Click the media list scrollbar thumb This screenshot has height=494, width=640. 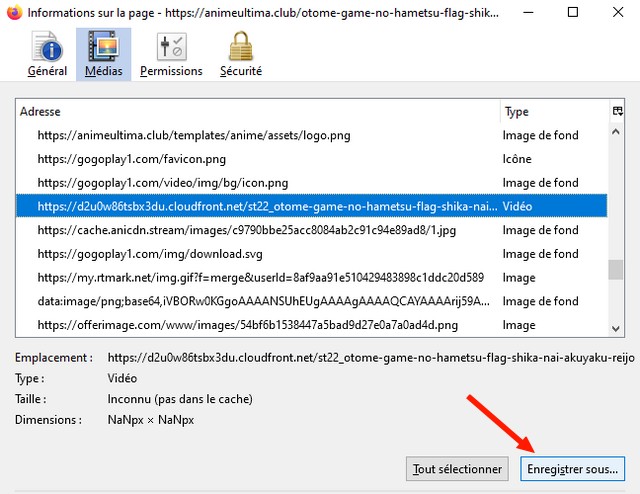click(x=616, y=269)
